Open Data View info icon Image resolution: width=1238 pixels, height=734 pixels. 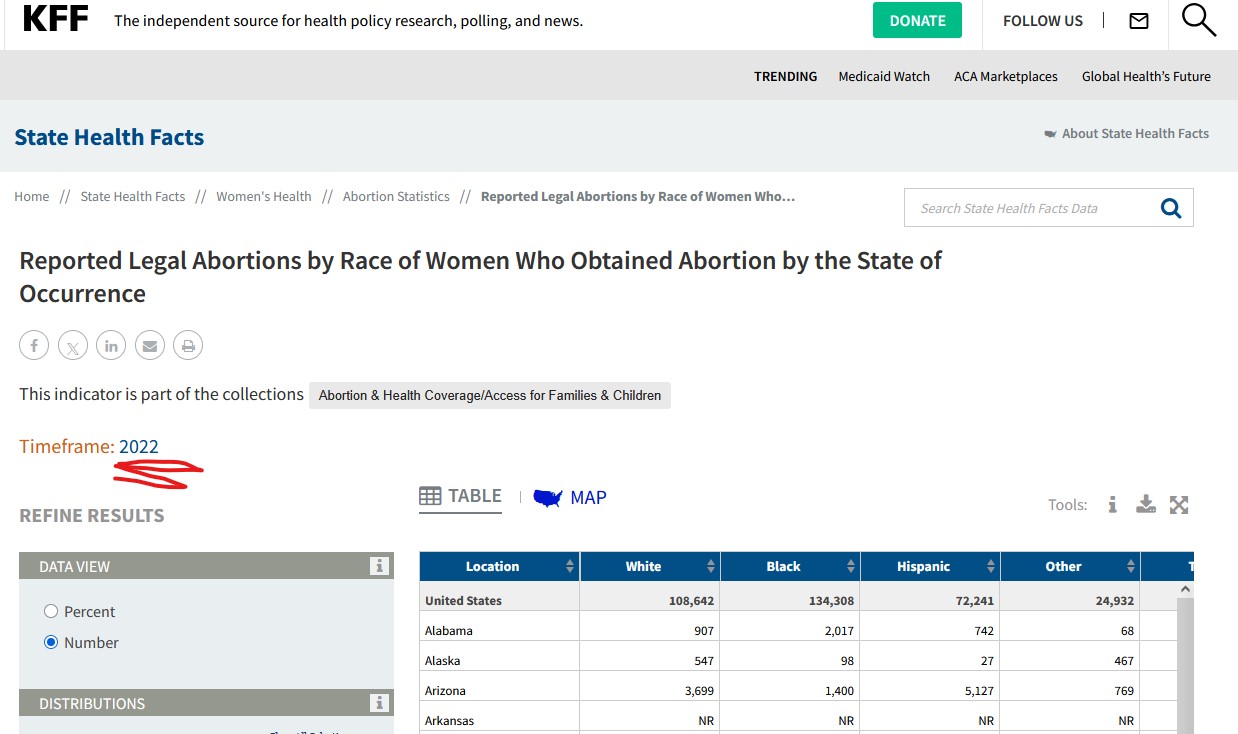(379, 566)
